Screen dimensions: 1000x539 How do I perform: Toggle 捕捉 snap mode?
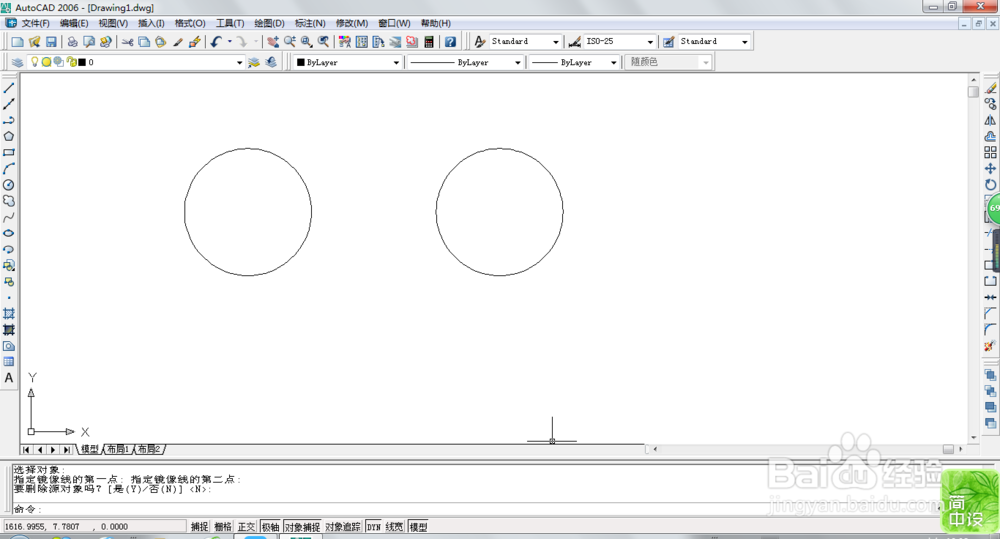pos(200,527)
